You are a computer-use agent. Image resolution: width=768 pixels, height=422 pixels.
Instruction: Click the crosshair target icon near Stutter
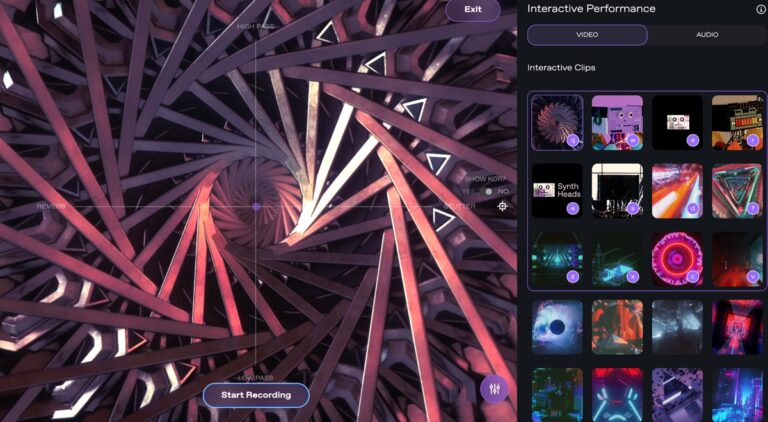[x=502, y=206]
